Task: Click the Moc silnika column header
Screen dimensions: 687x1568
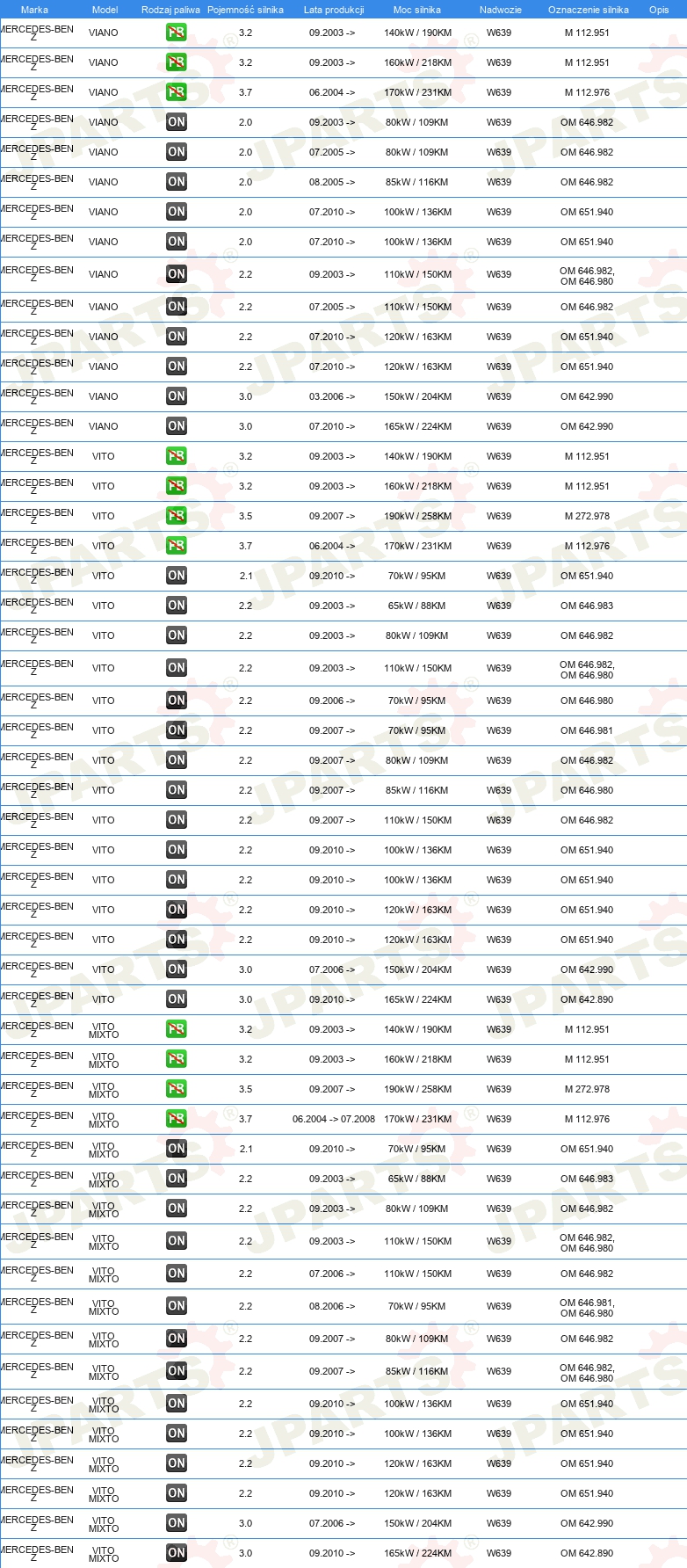Action: coord(417,10)
